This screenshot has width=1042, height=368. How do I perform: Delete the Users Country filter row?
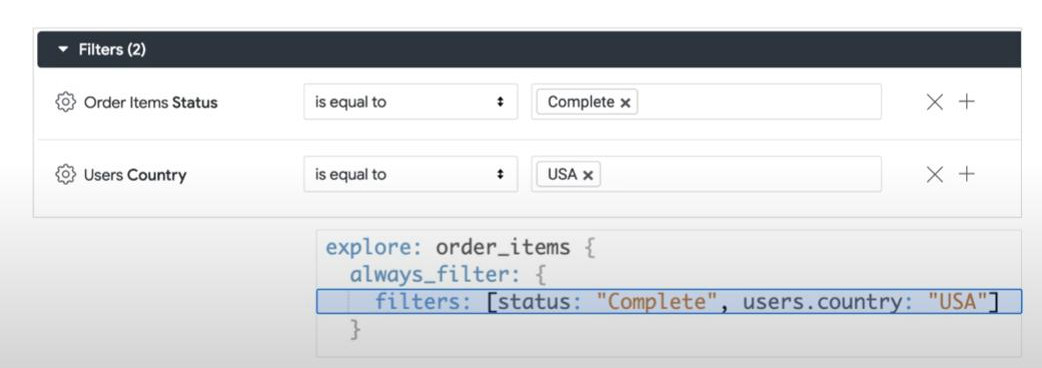point(934,174)
